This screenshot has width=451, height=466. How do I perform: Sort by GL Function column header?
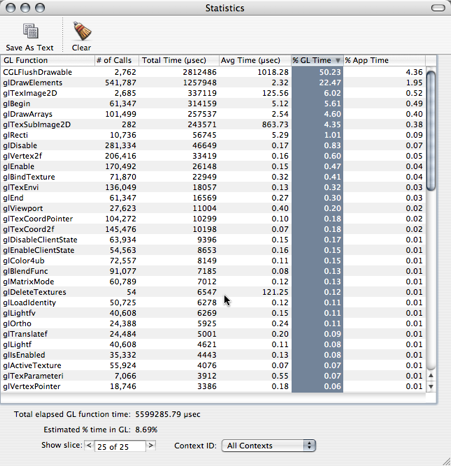pos(47,60)
